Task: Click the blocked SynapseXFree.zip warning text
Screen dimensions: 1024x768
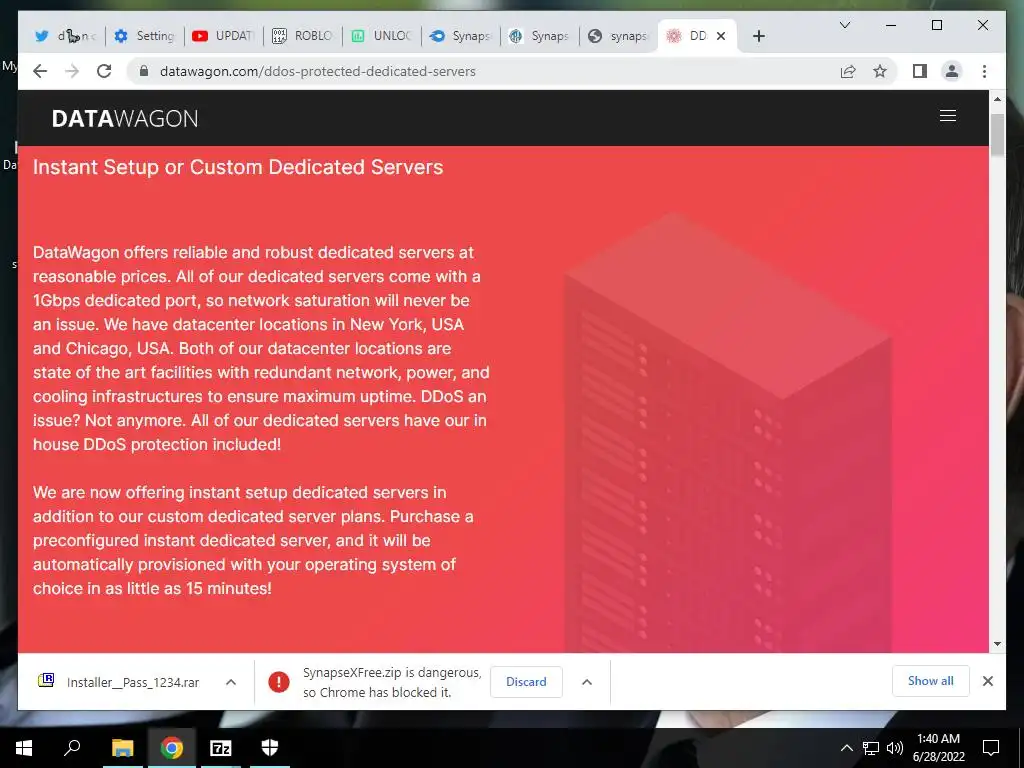Action: tap(392, 682)
